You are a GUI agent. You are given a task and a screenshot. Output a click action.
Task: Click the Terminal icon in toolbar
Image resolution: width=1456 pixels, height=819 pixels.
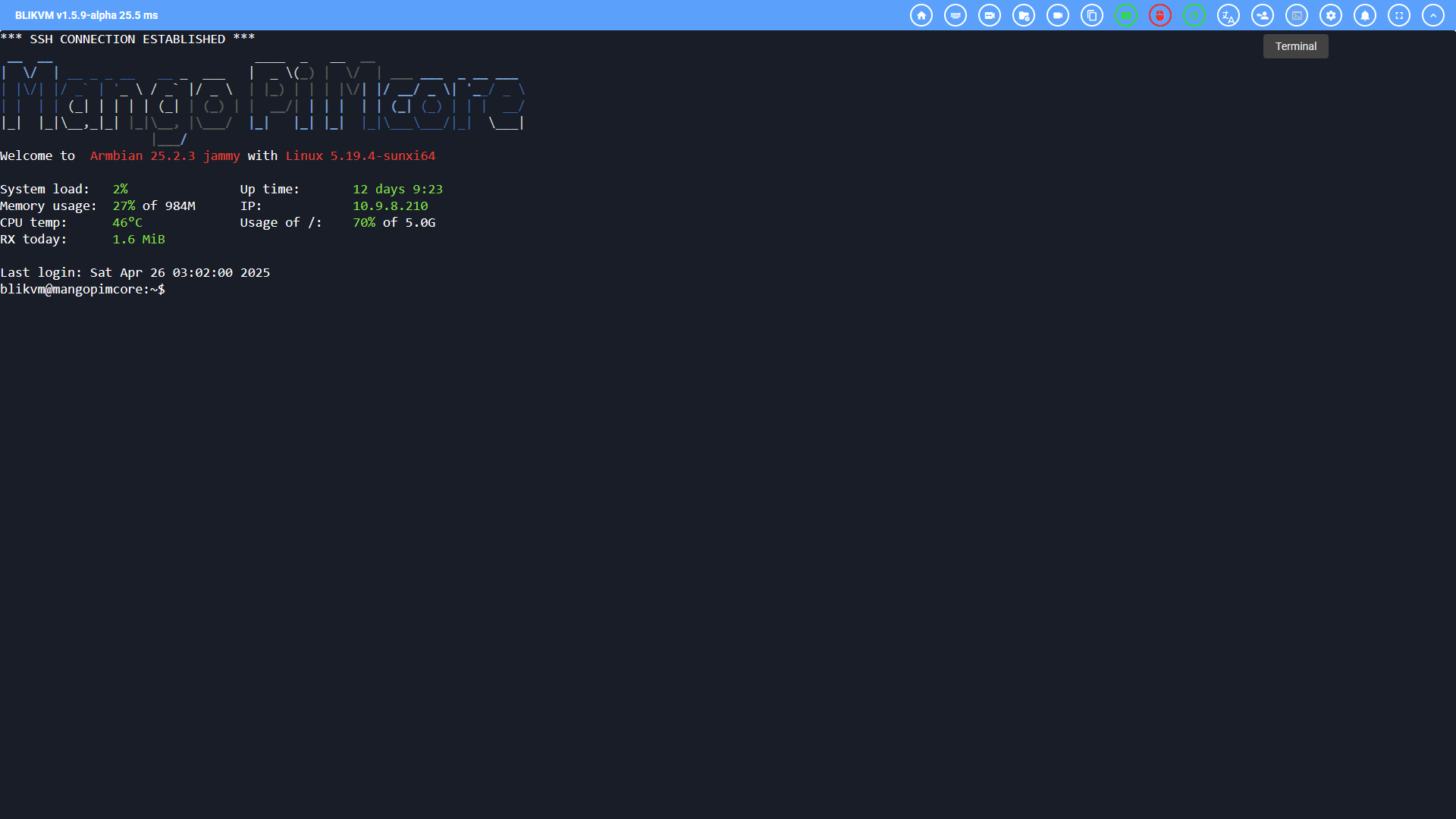(x=1297, y=15)
